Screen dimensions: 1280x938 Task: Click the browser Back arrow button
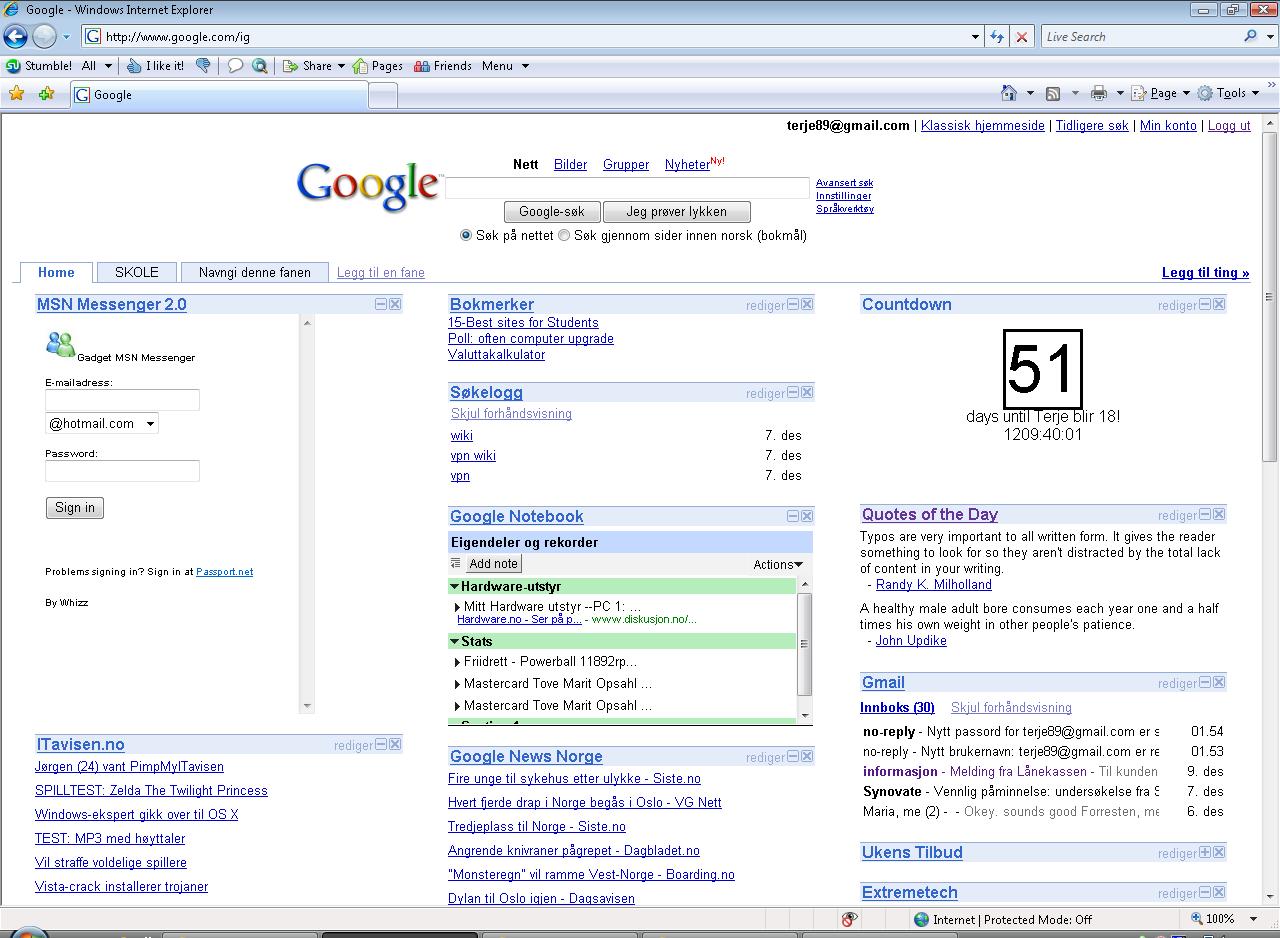(x=15, y=37)
